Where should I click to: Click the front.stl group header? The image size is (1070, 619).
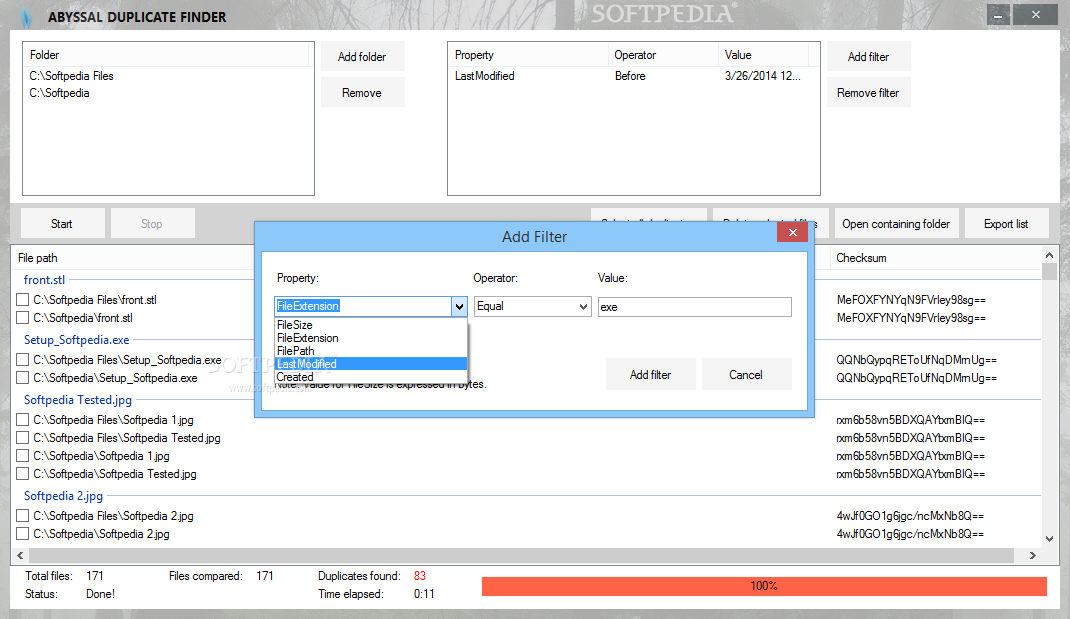click(x=44, y=280)
